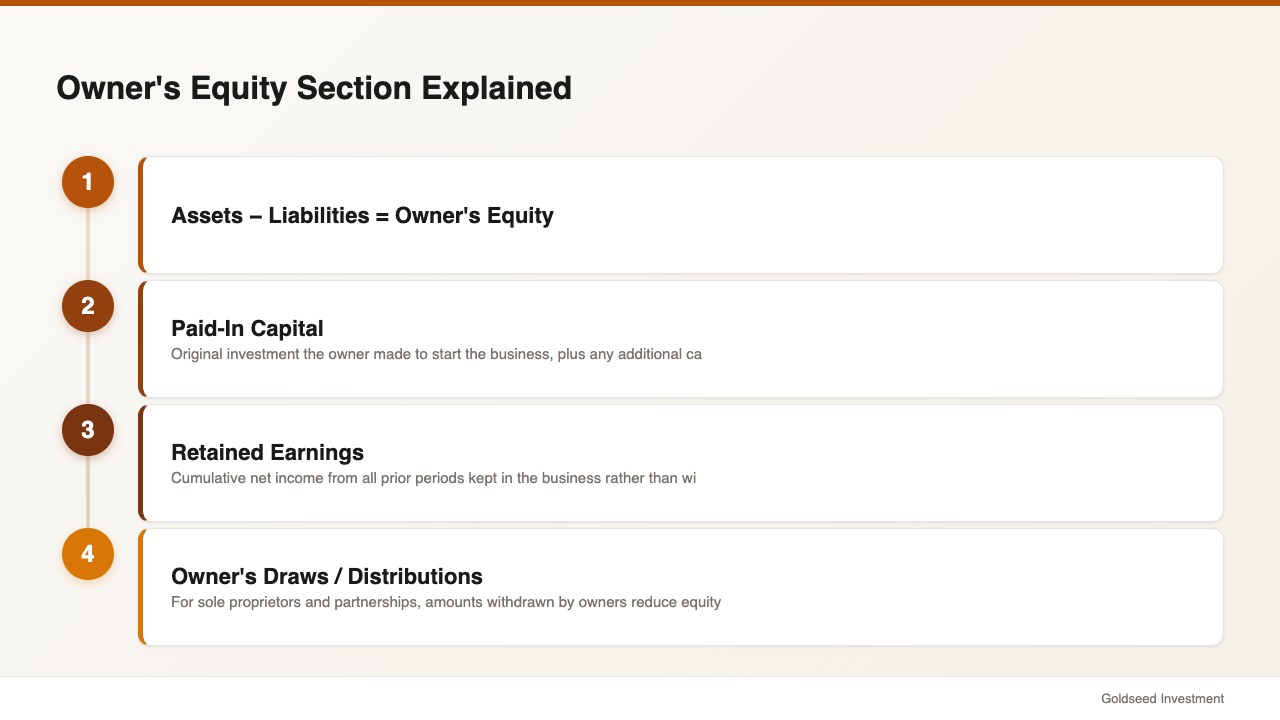Click the orange bar at the slide top
Image resolution: width=1280 pixels, height=720 pixels.
point(640,3)
